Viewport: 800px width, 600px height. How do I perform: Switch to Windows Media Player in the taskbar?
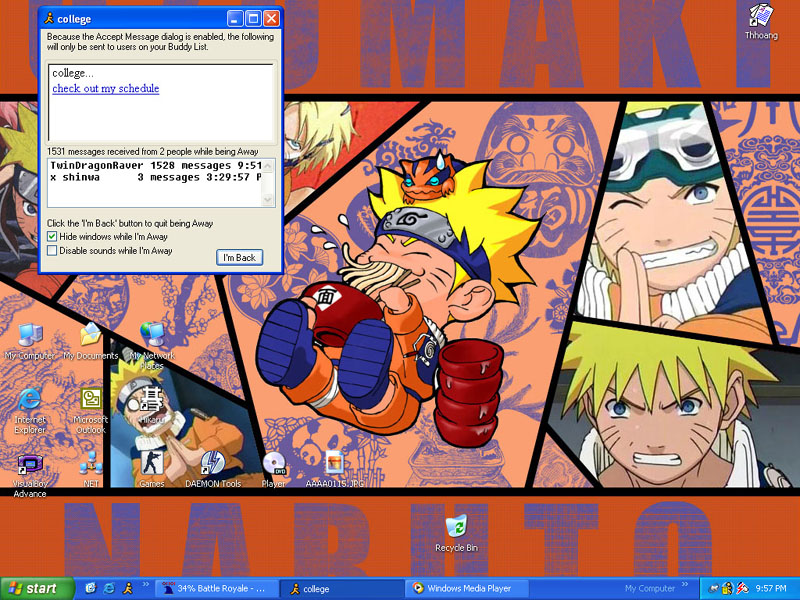[x=467, y=589]
